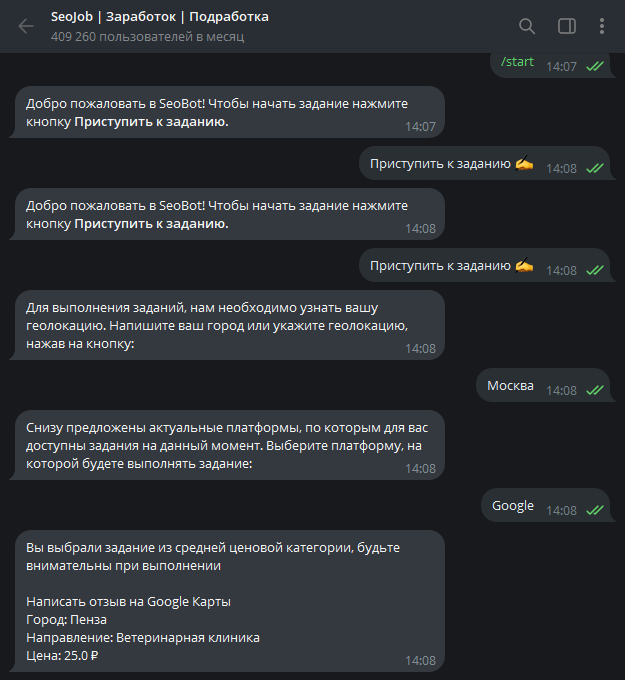This screenshot has width=625, height=680.
Task: Click read checkmarks next to Москва
Action: (595, 390)
